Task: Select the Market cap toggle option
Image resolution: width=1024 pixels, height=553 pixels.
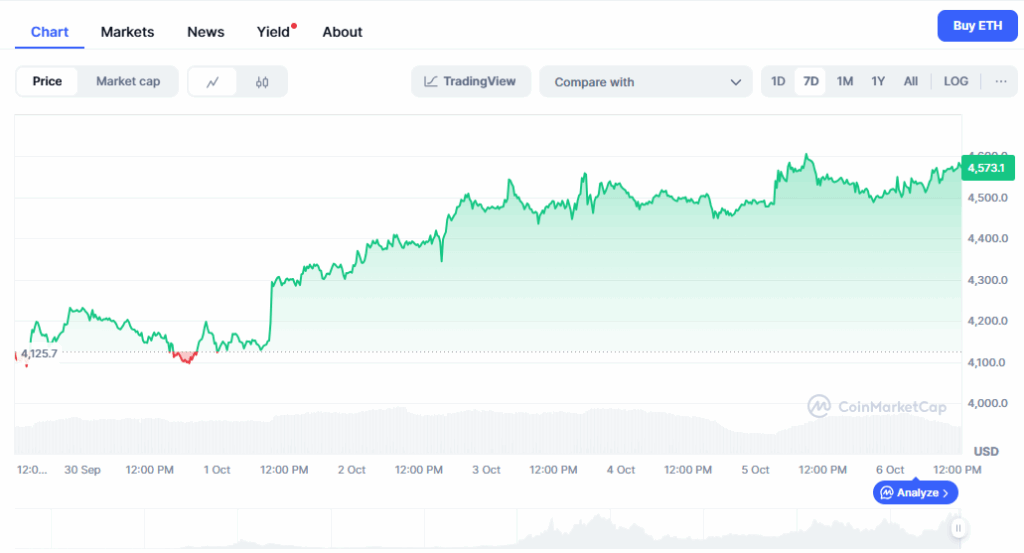Action: coord(128,82)
